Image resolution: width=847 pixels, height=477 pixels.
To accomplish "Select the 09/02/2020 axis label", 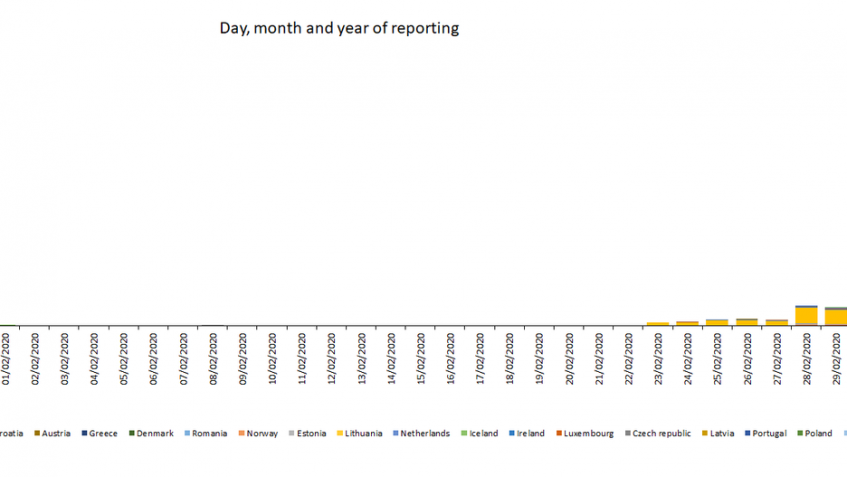I will [243, 359].
